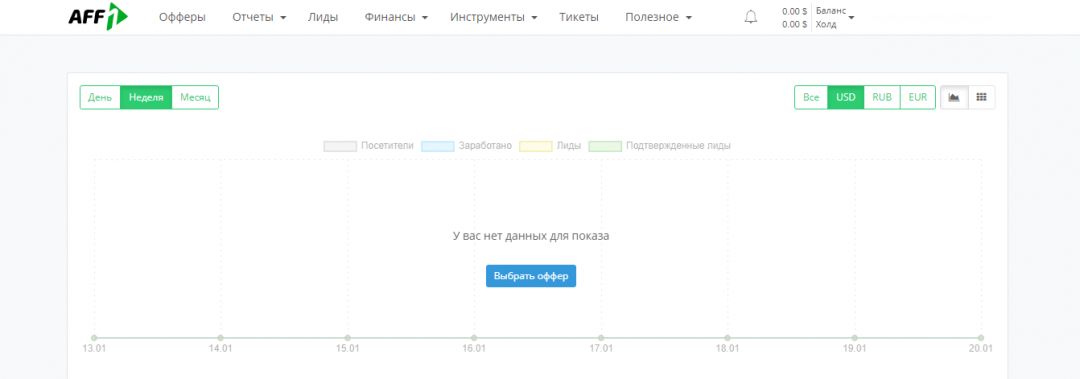Expand the Финансы dropdown menu
Viewport: 1080px width, 379px height.
396,17
